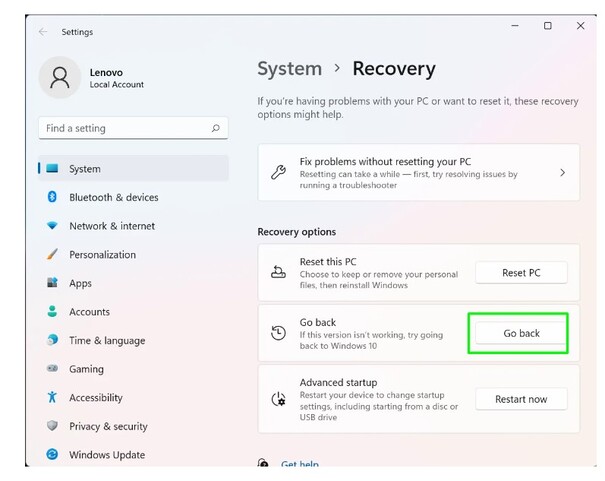Click the 'Advanced startup' heading

pyautogui.click(x=338, y=382)
